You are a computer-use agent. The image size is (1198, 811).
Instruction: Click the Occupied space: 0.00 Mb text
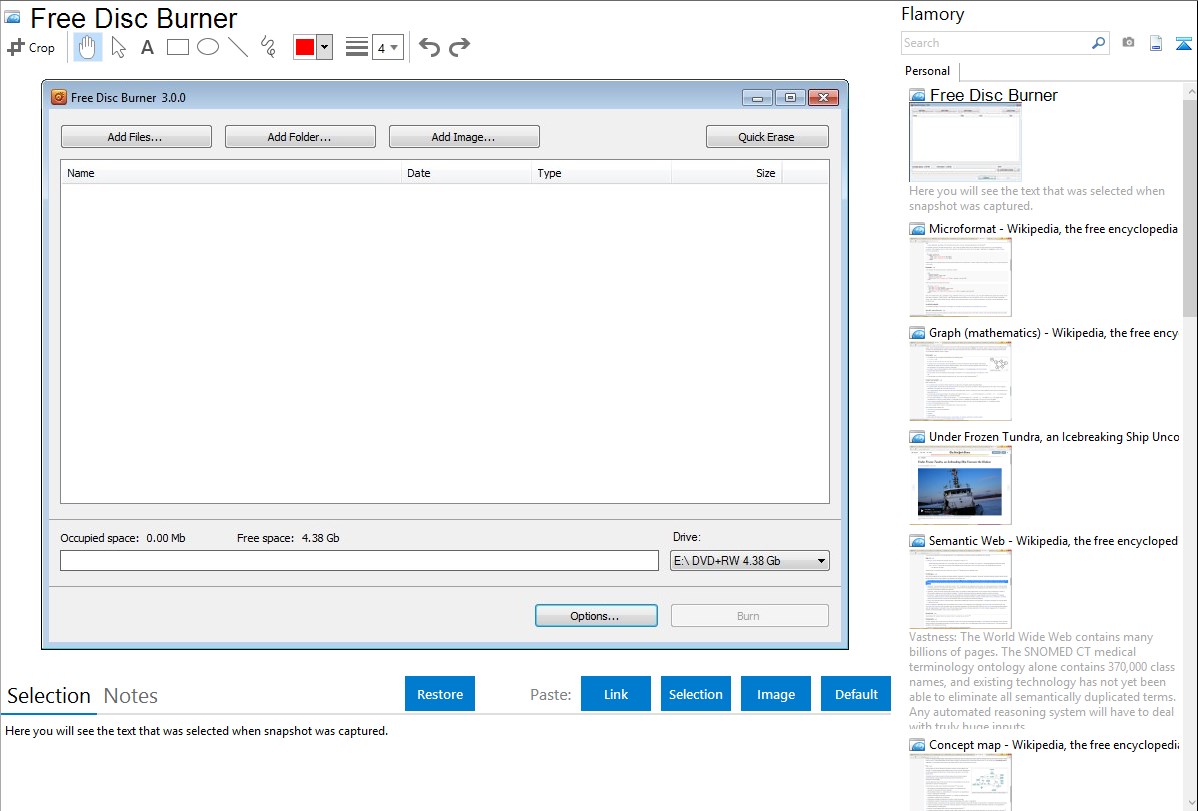[x=123, y=538]
